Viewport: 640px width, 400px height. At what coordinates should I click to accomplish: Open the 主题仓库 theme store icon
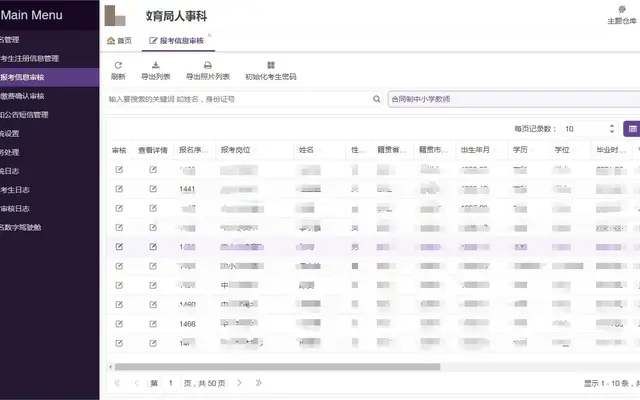[x=622, y=9]
